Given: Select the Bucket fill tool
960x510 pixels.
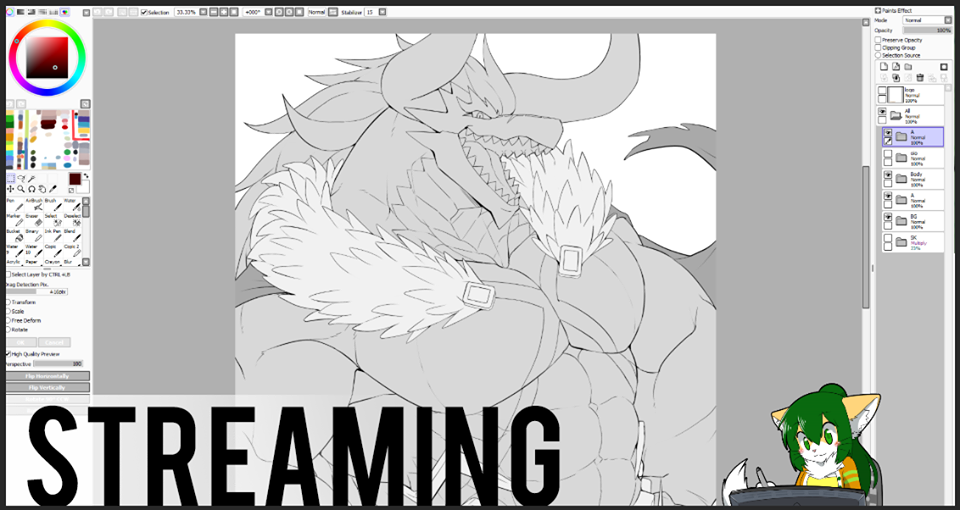Looking at the screenshot, I should point(15,236).
